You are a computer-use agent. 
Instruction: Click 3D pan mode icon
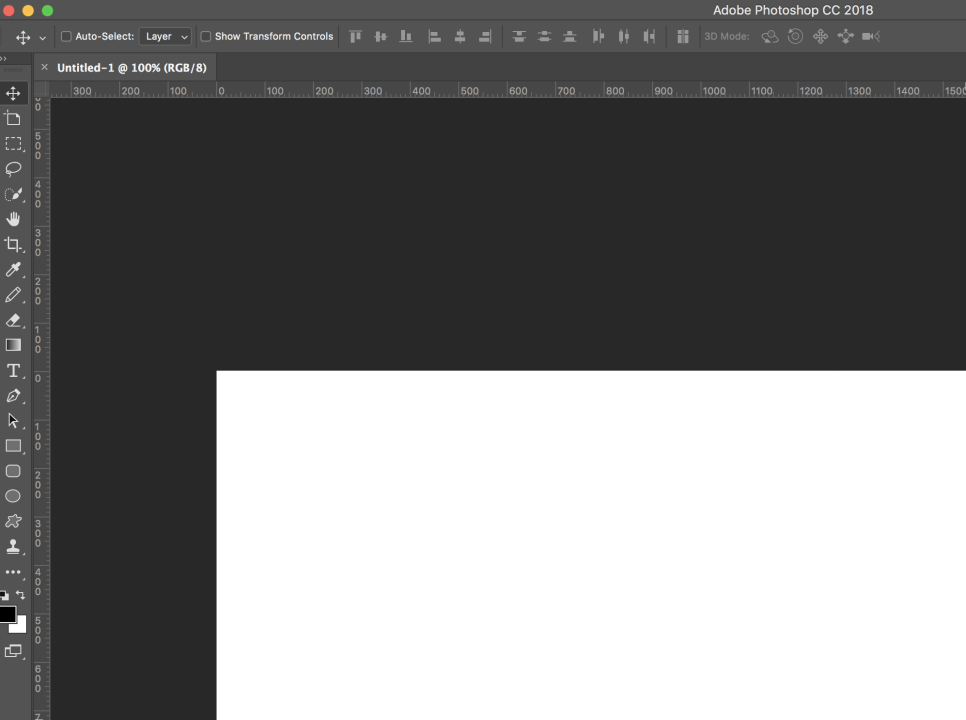click(821, 36)
